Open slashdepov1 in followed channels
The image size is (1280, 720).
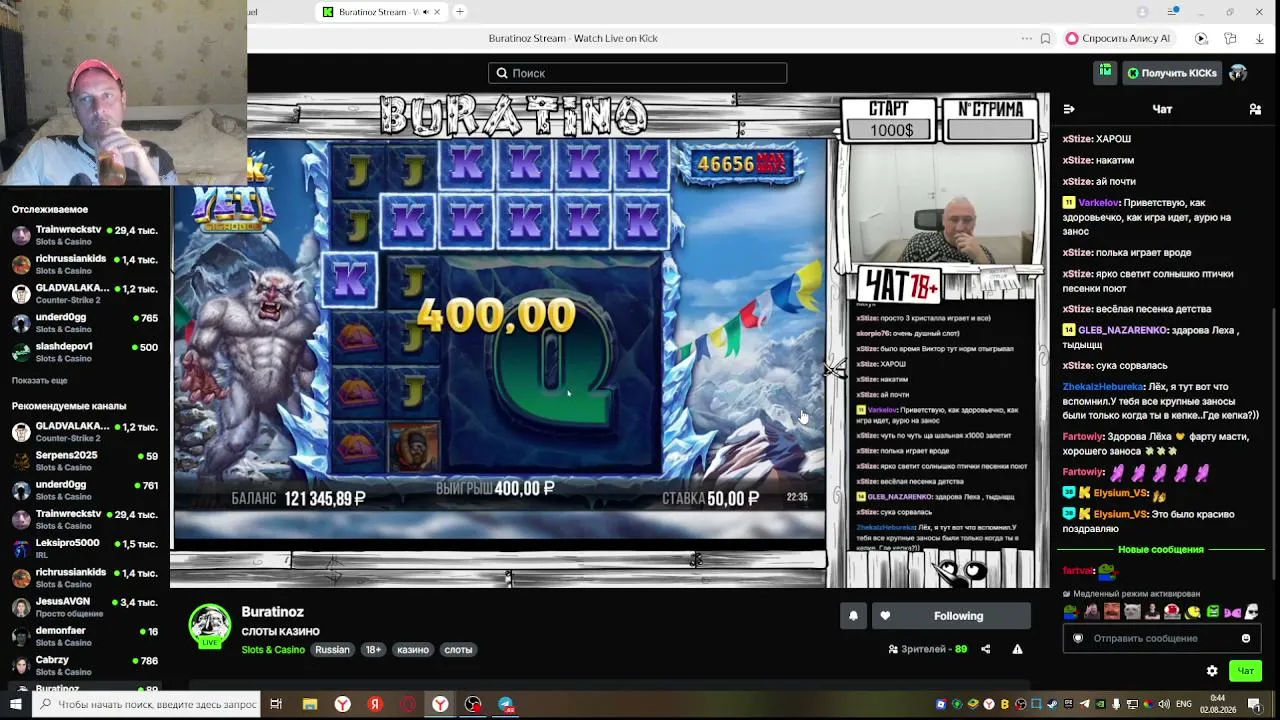coord(85,351)
